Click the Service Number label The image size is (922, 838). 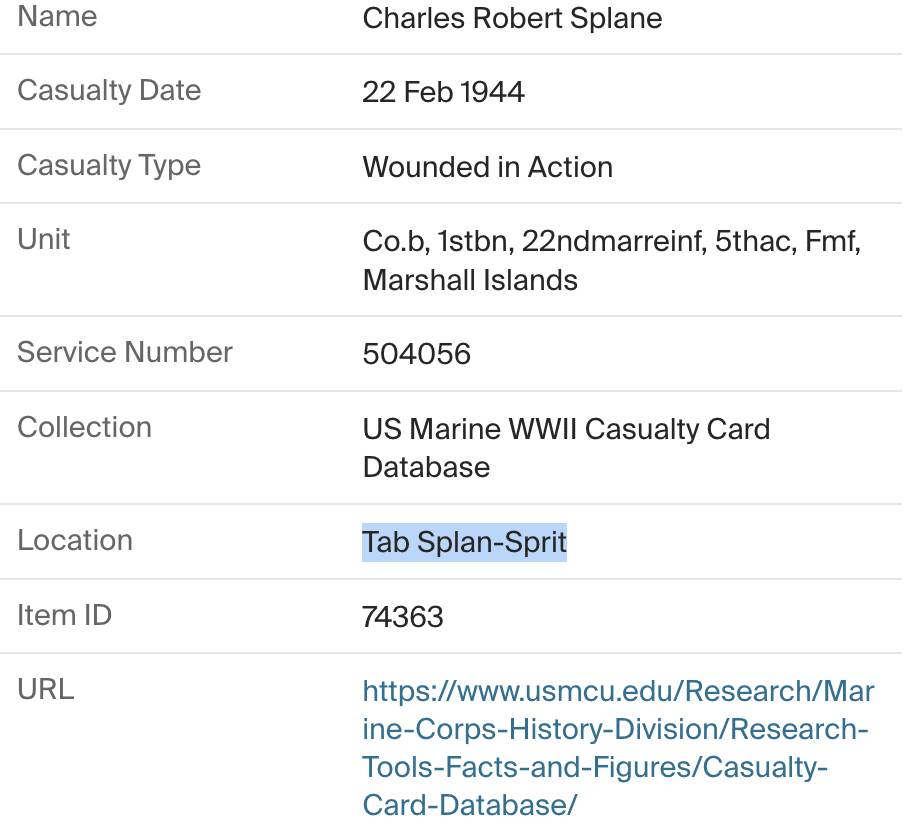point(125,352)
